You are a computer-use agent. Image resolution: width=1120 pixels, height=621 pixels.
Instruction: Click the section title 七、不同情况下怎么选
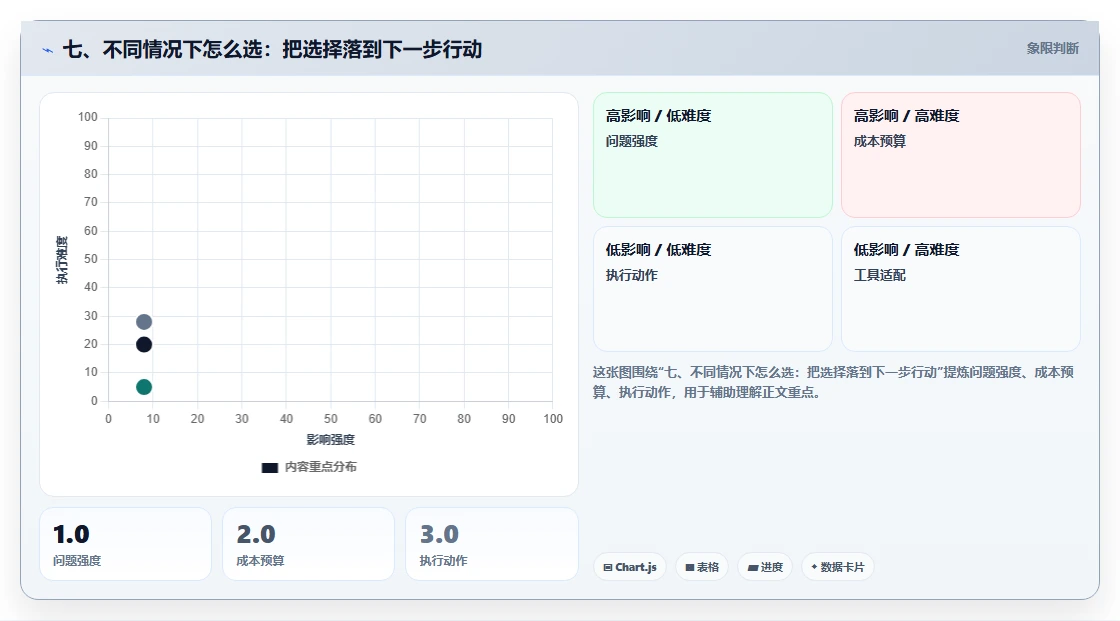(272, 49)
